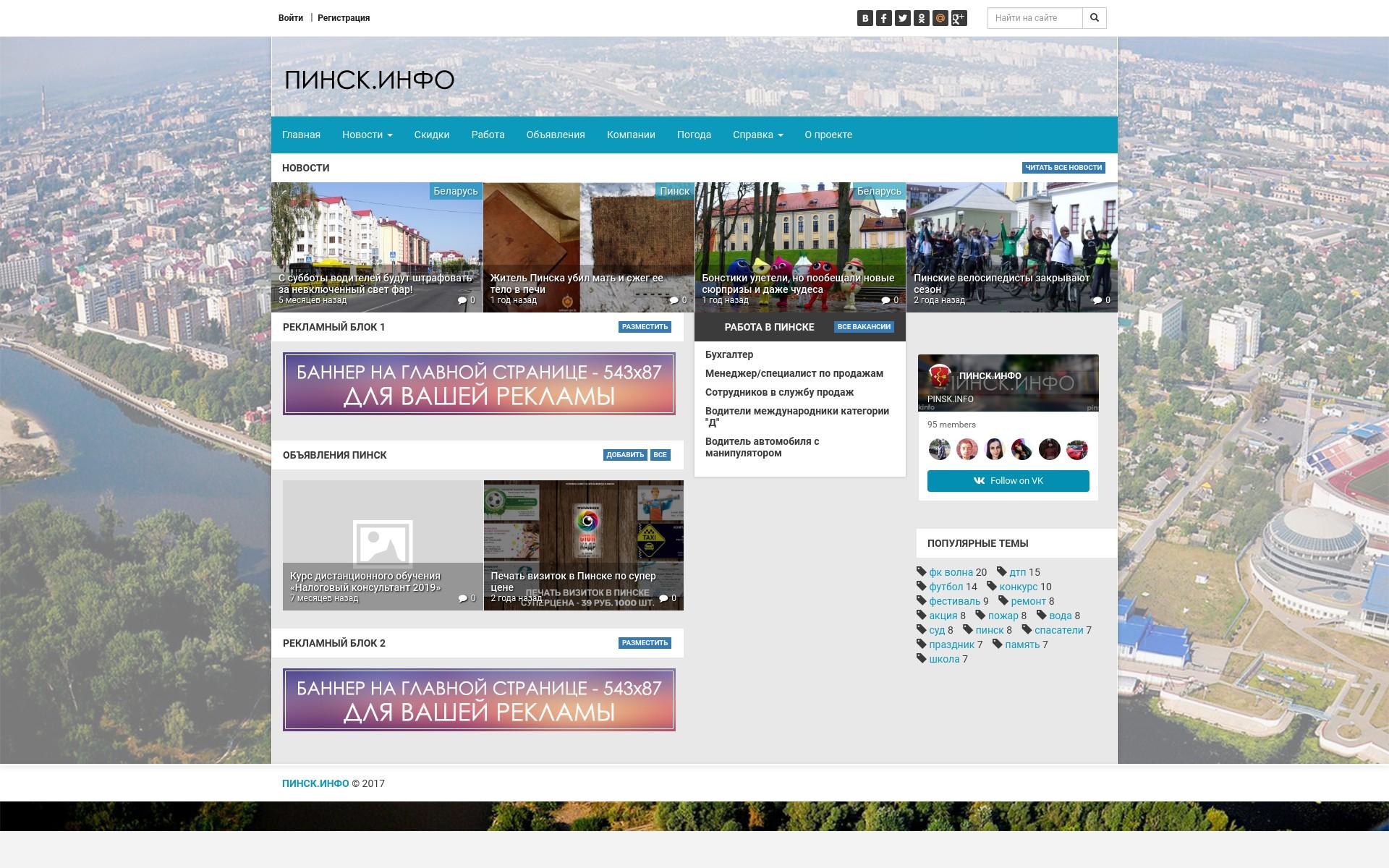Open the Mail.ru social icon
1389x868 pixels.
940,18
